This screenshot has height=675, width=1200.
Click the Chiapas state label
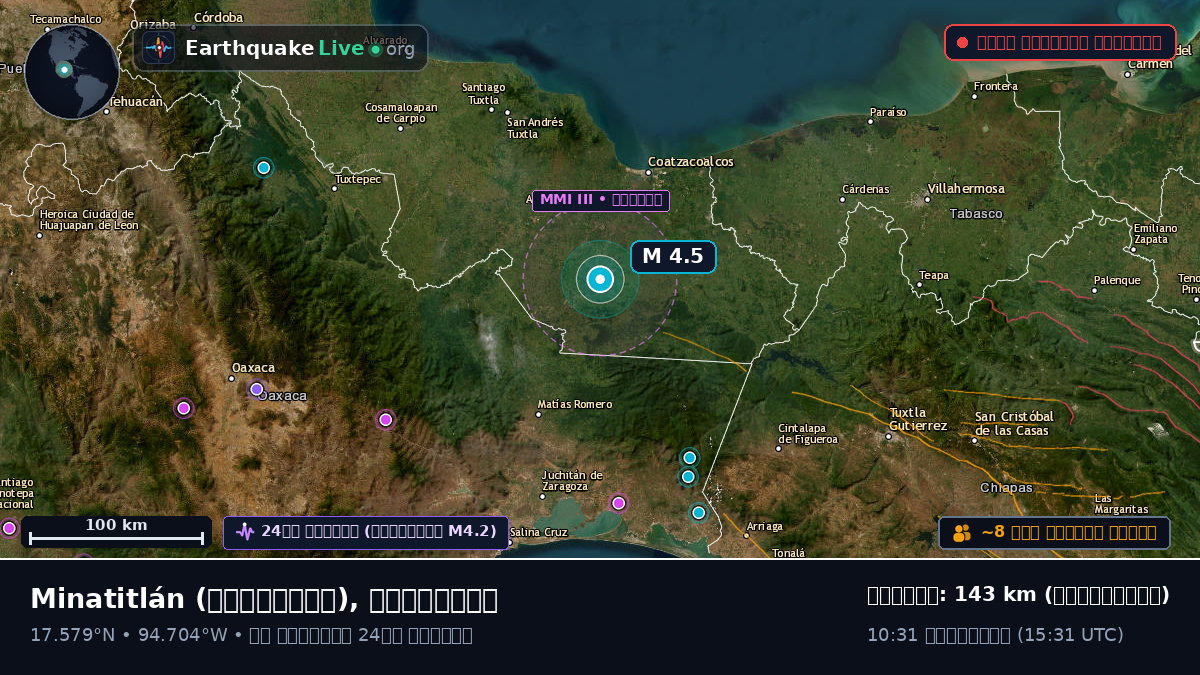[x=1006, y=488]
